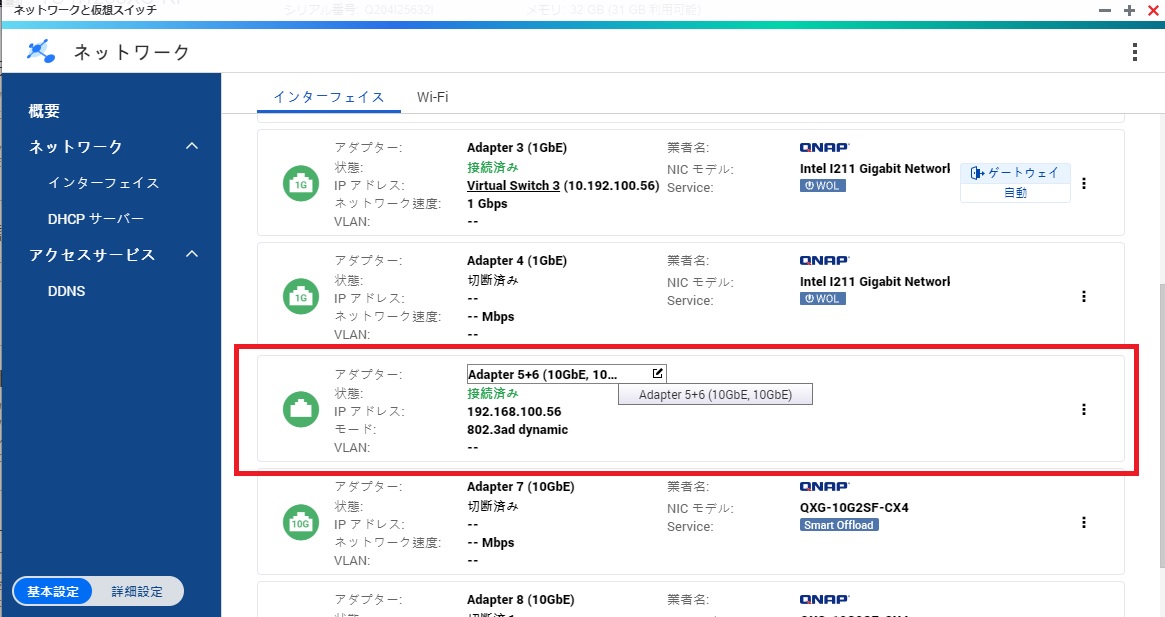Screen dimensions: 1165x617
Task: Open the Virtual Switch 3 link
Action: pos(513,185)
